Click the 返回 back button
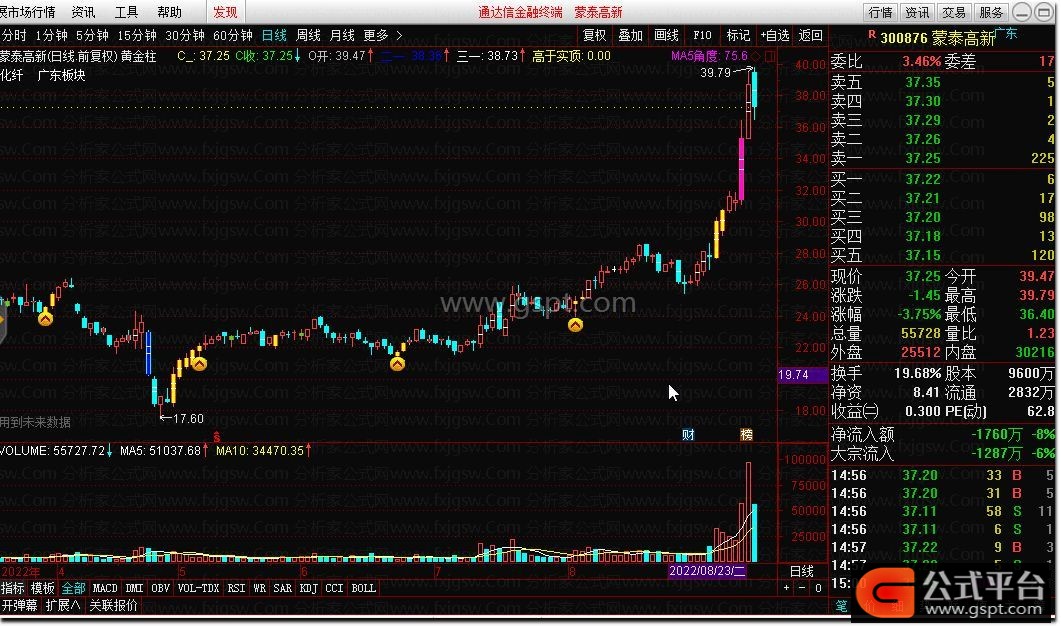The image size is (1061, 626). (811, 35)
